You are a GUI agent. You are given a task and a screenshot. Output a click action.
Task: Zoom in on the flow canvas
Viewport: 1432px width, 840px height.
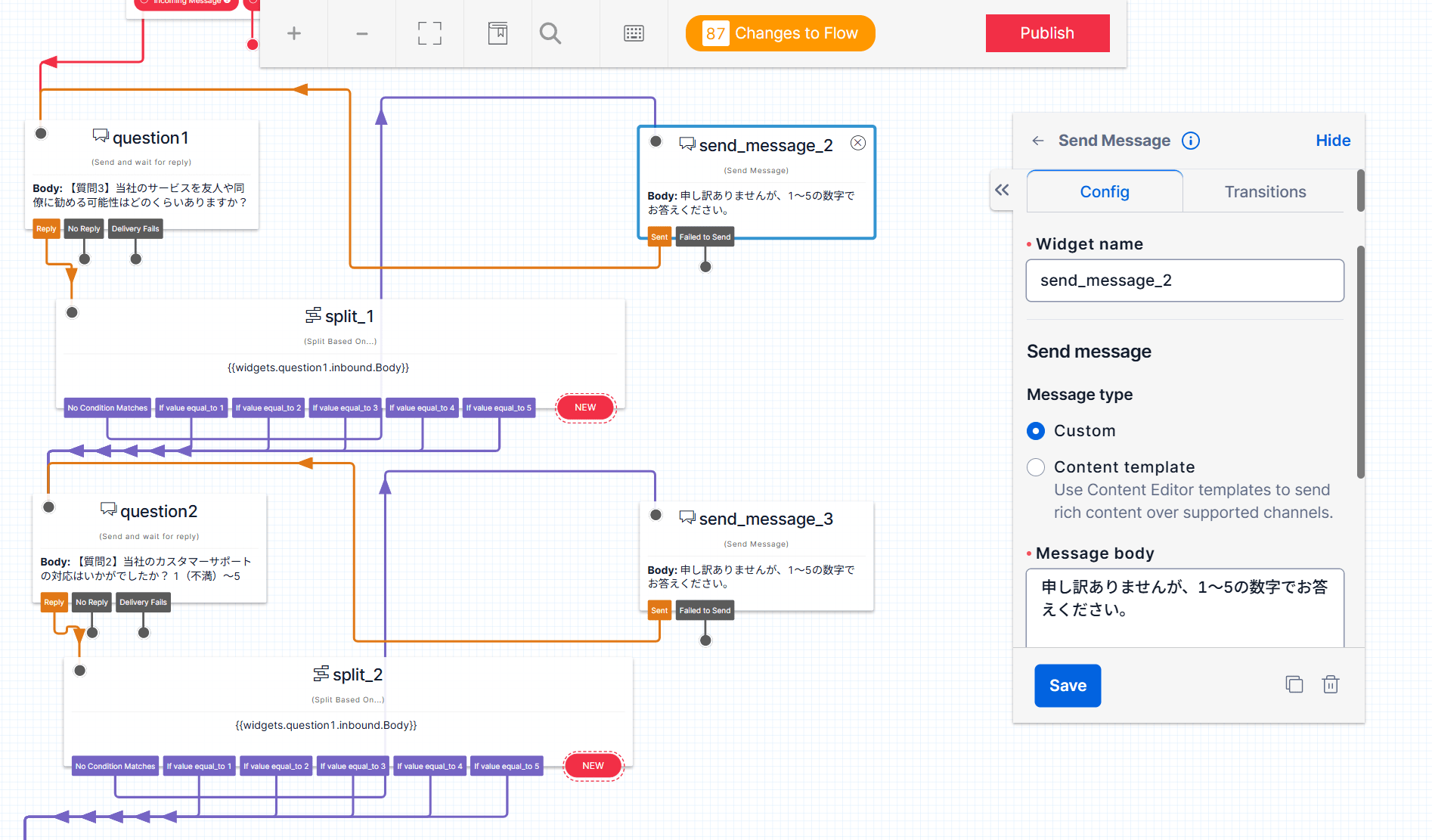pyautogui.click(x=294, y=33)
